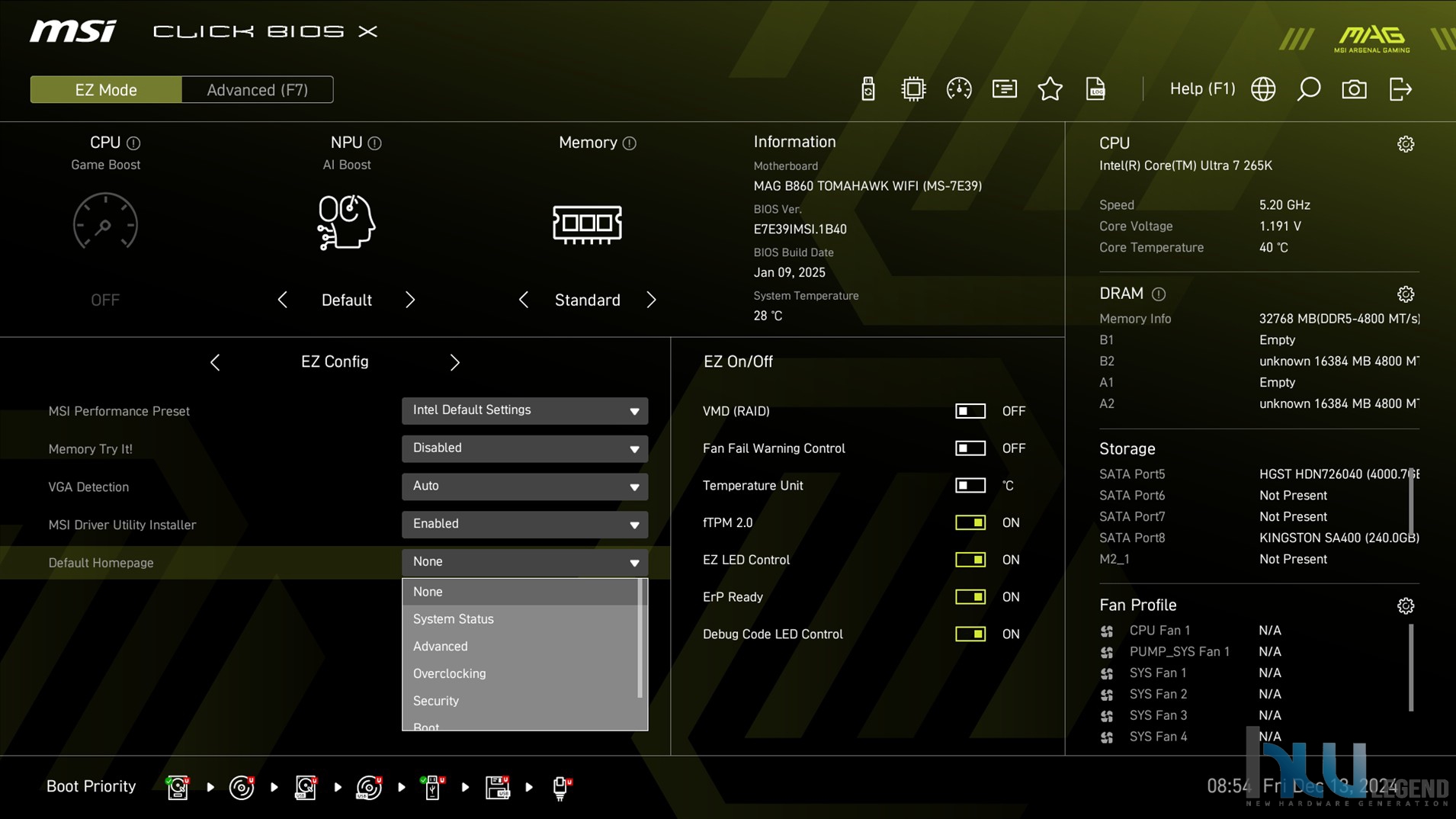
Task: Select the USB optical disc boot icon
Action: point(369,787)
